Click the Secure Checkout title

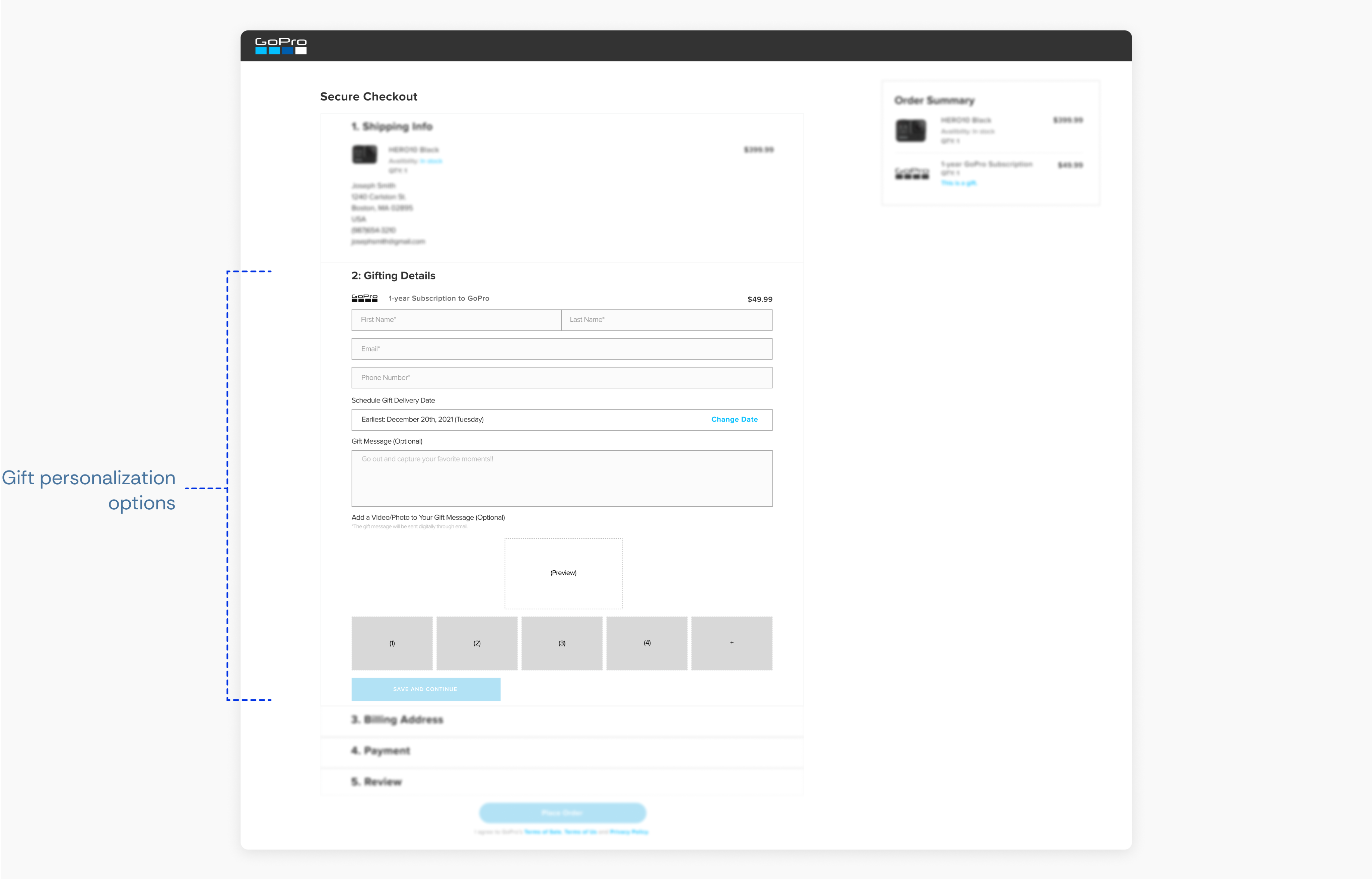368,97
